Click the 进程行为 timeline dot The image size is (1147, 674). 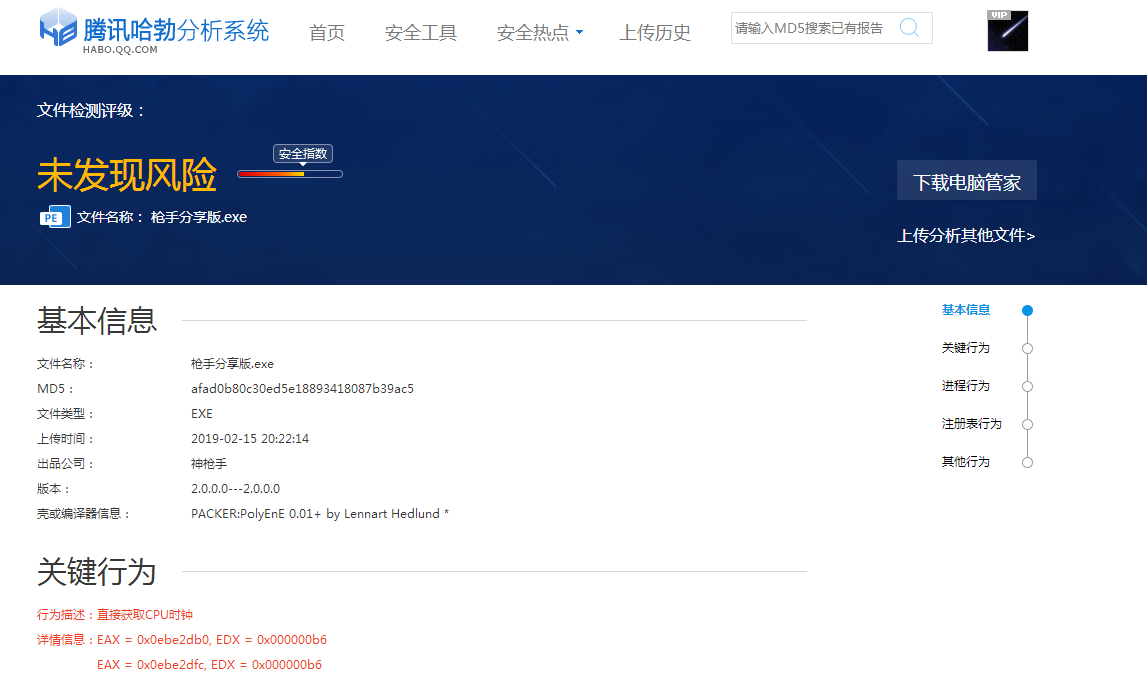tap(1027, 386)
